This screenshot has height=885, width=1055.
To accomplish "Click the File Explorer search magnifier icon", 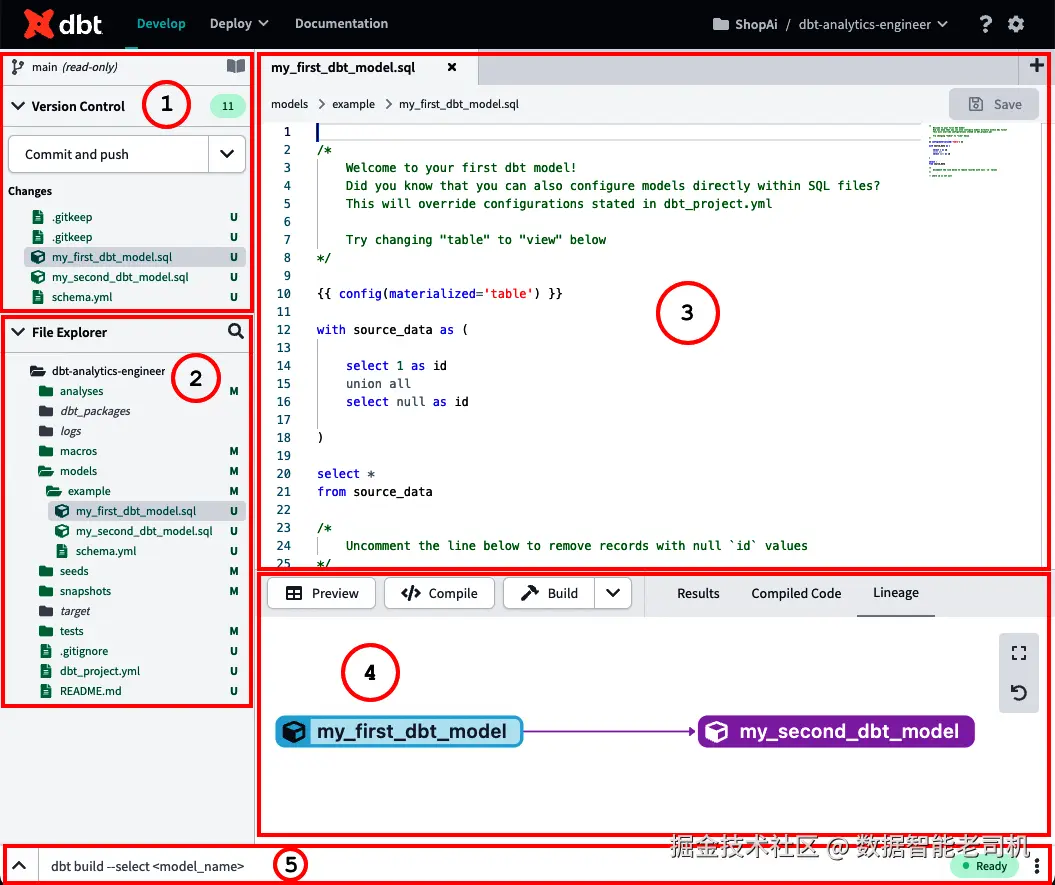I will [x=235, y=331].
